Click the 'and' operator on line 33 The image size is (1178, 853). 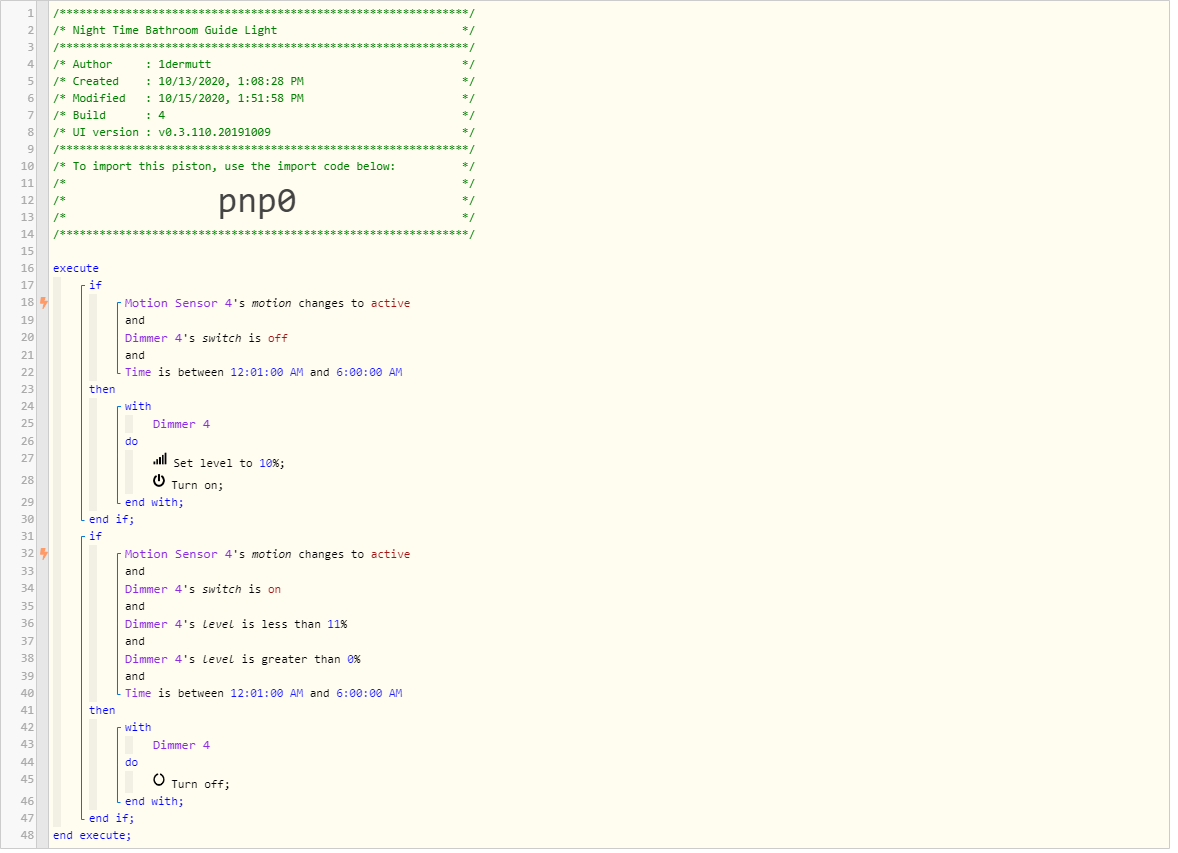coord(135,572)
